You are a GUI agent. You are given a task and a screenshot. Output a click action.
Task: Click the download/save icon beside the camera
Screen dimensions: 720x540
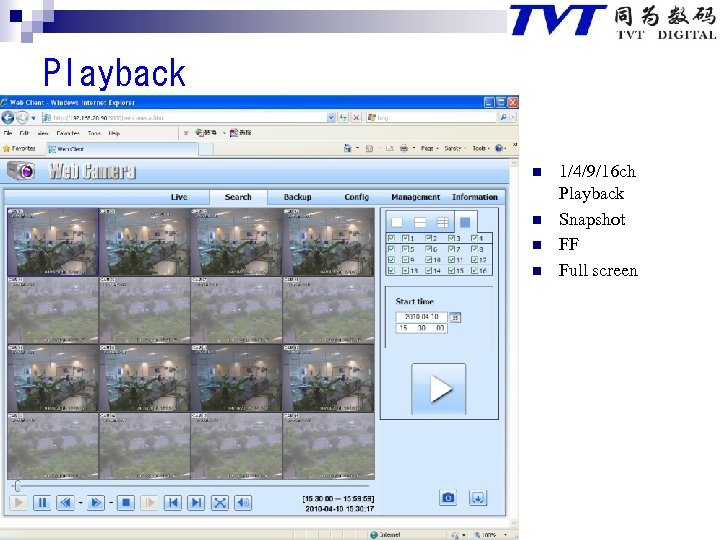pyautogui.click(x=478, y=497)
